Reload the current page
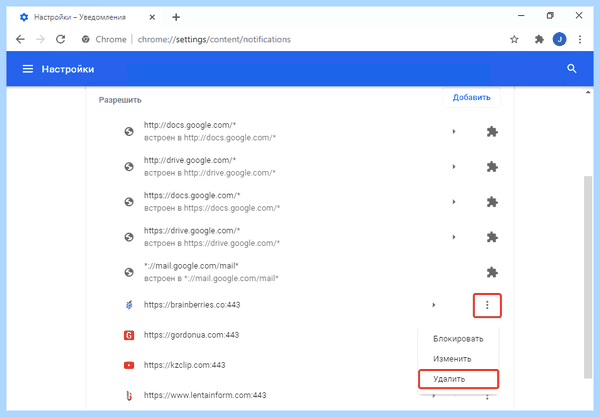The width and height of the screenshot is (600, 417). [x=60, y=39]
